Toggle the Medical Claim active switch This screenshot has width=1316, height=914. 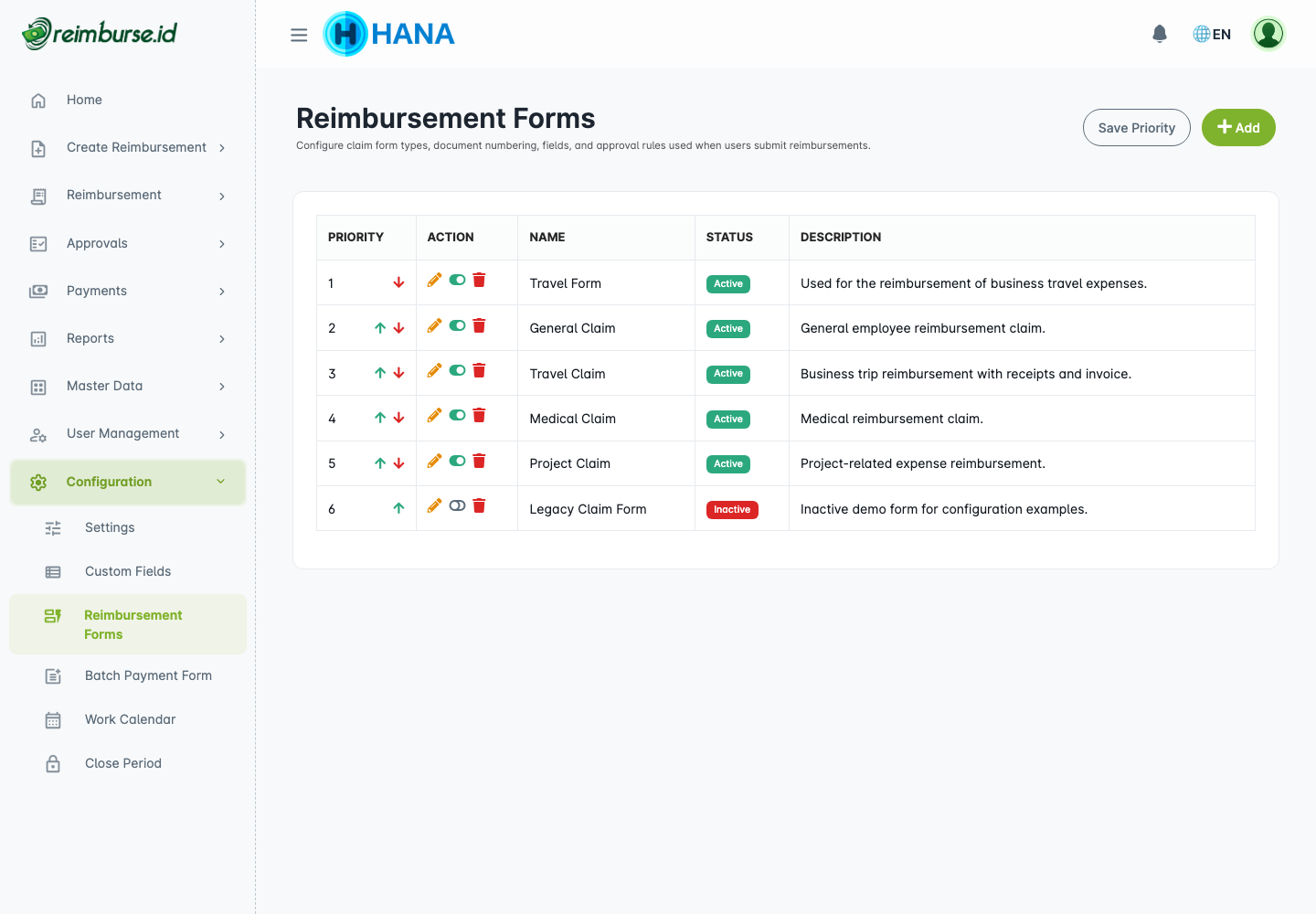click(x=457, y=416)
